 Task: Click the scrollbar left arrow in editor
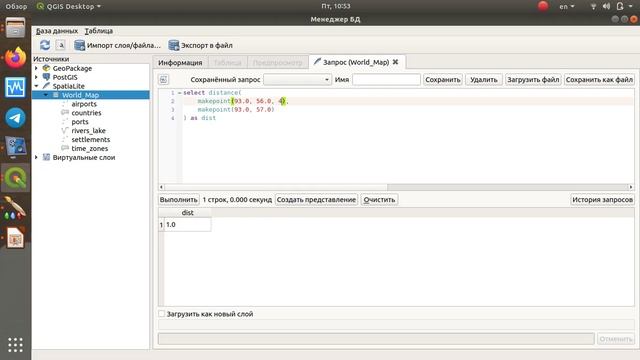tap(162, 187)
